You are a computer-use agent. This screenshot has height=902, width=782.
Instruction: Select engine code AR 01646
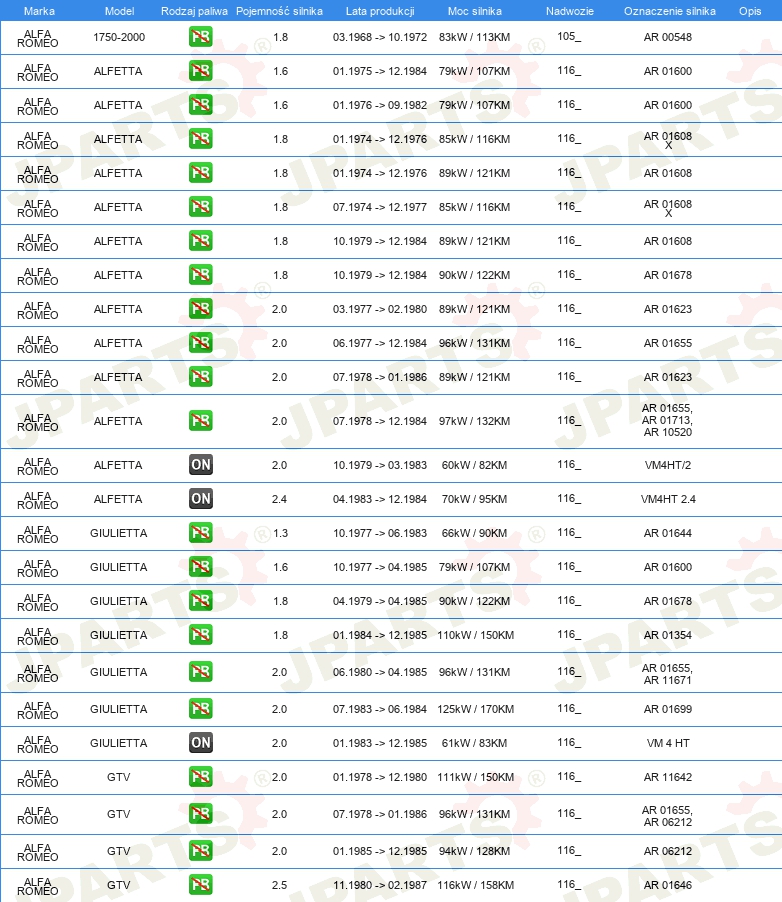point(667,885)
